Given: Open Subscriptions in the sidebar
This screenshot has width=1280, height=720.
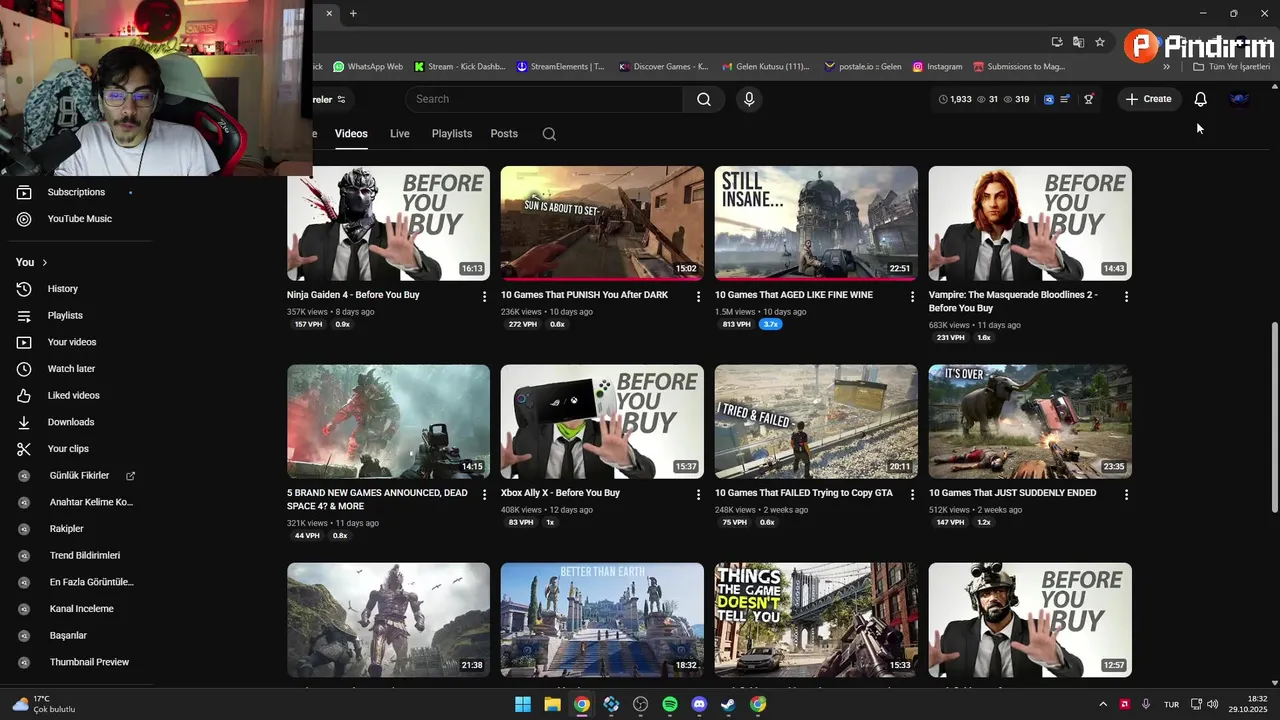Looking at the screenshot, I should pos(76,192).
